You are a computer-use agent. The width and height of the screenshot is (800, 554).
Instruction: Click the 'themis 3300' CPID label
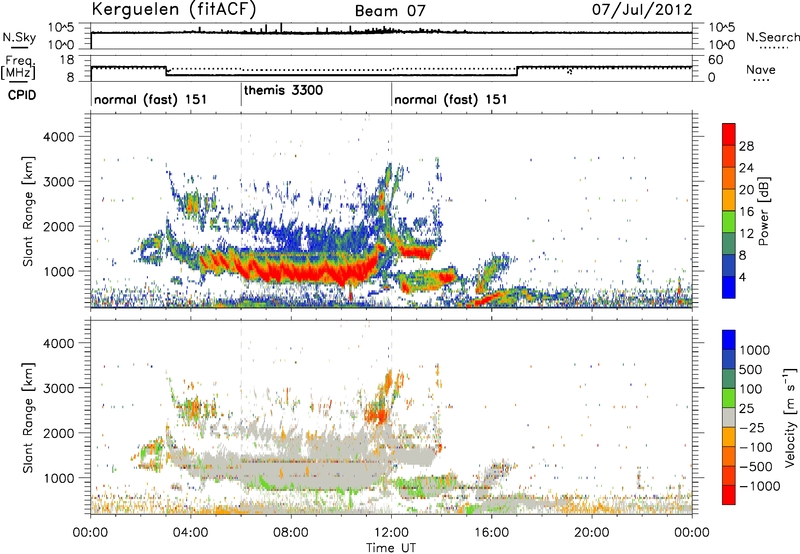coord(283,90)
